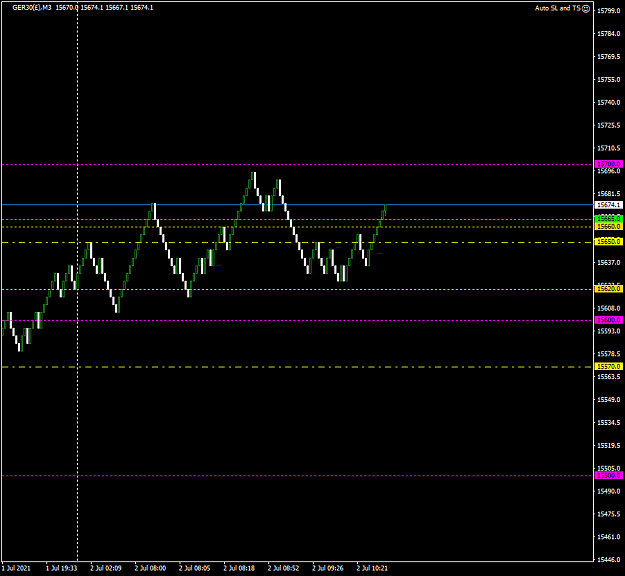The height and width of the screenshot is (576, 625).
Task: Click the Auto SL and TS smiley icon
Action: [x=586, y=9]
